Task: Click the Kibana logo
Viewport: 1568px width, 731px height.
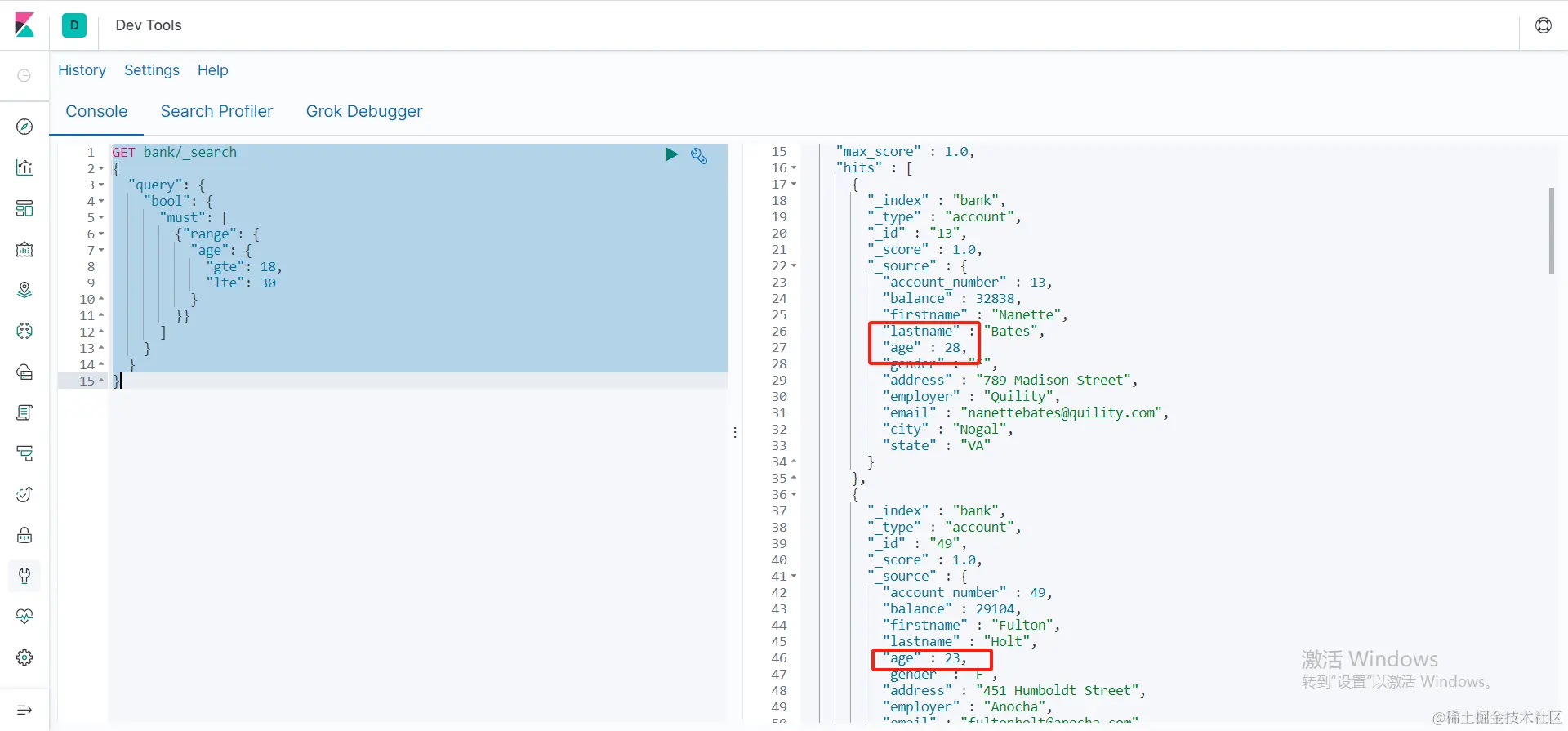Action: 24,25
